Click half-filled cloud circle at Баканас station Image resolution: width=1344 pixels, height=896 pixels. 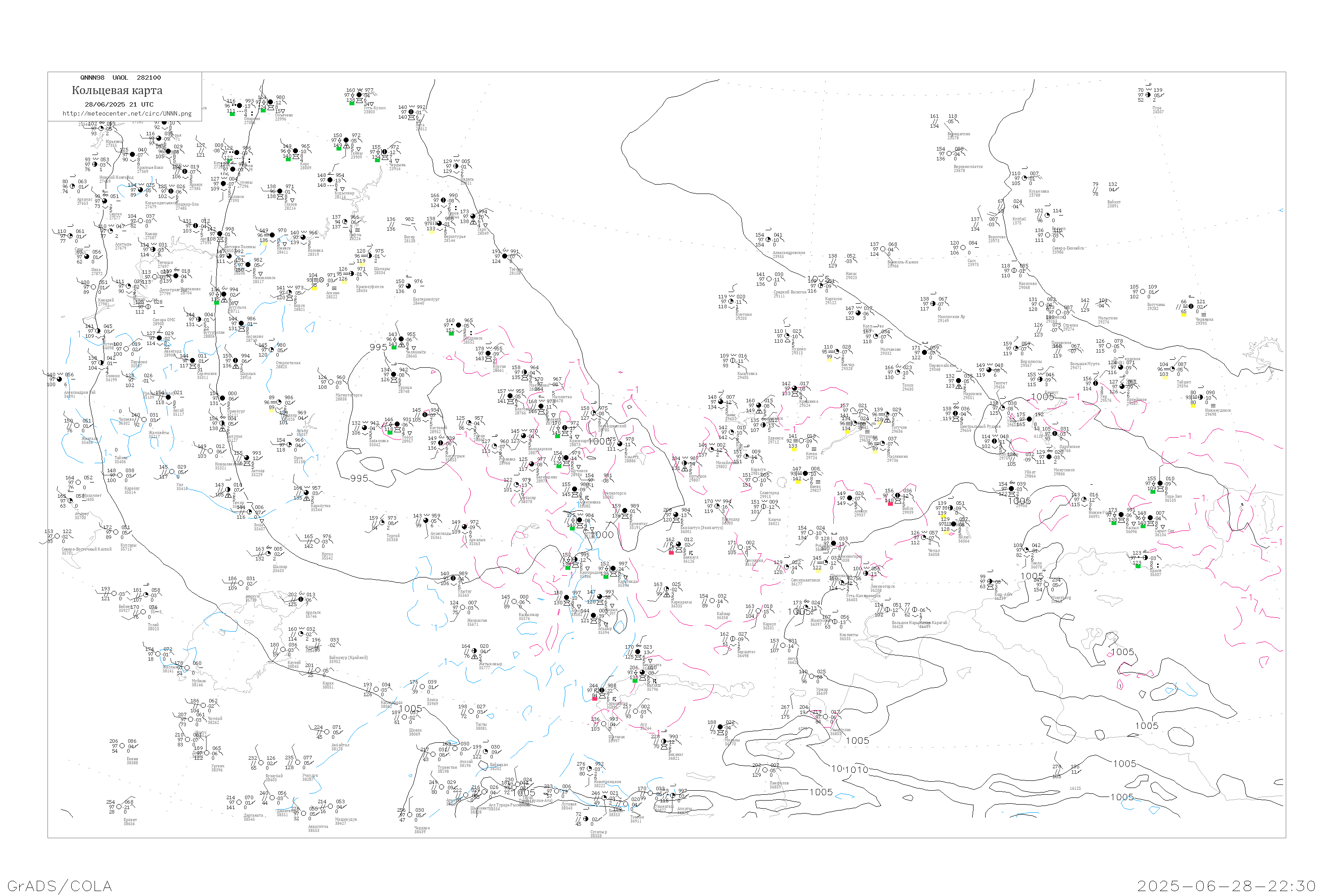pos(664,741)
